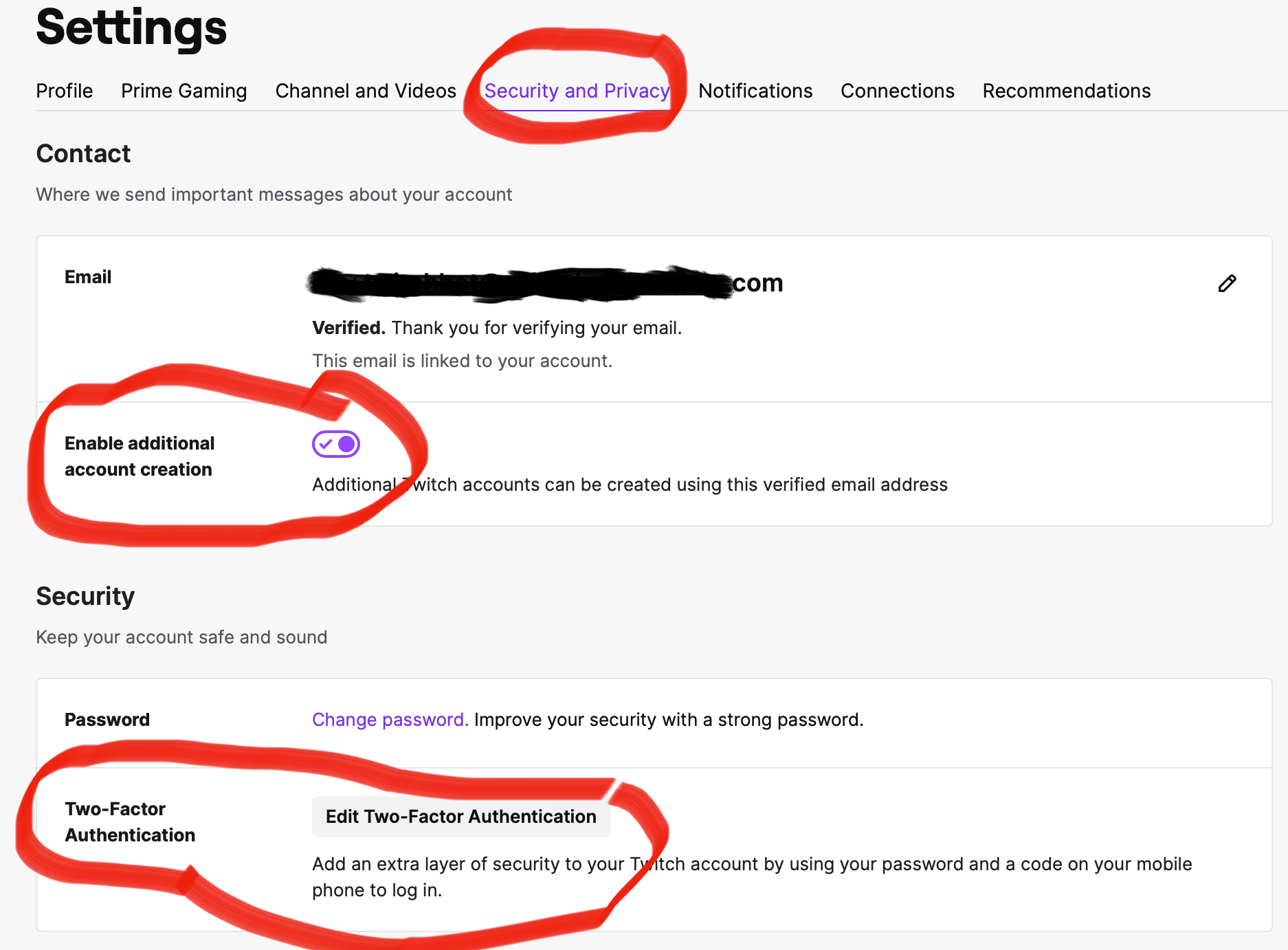Click the Contact section heading

[x=83, y=154]
